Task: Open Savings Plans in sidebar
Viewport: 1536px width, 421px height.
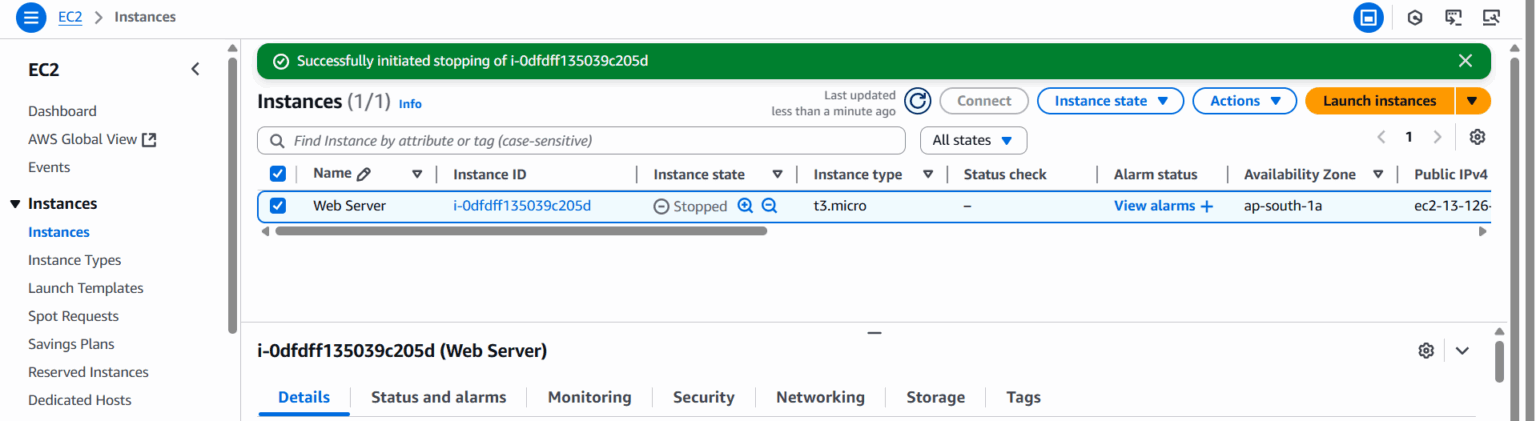Action: [71, 344]
